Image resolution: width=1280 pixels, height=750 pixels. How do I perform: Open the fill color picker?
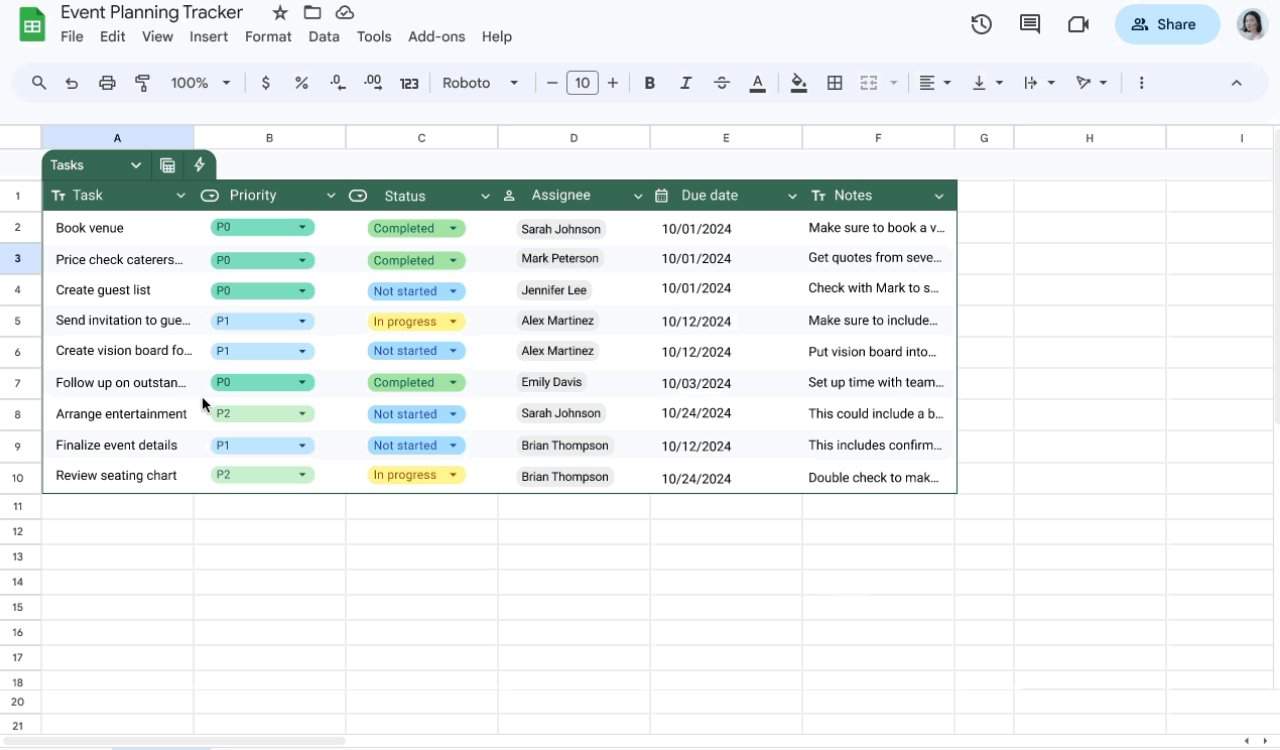pyautogui.click(x=798, y=83)
